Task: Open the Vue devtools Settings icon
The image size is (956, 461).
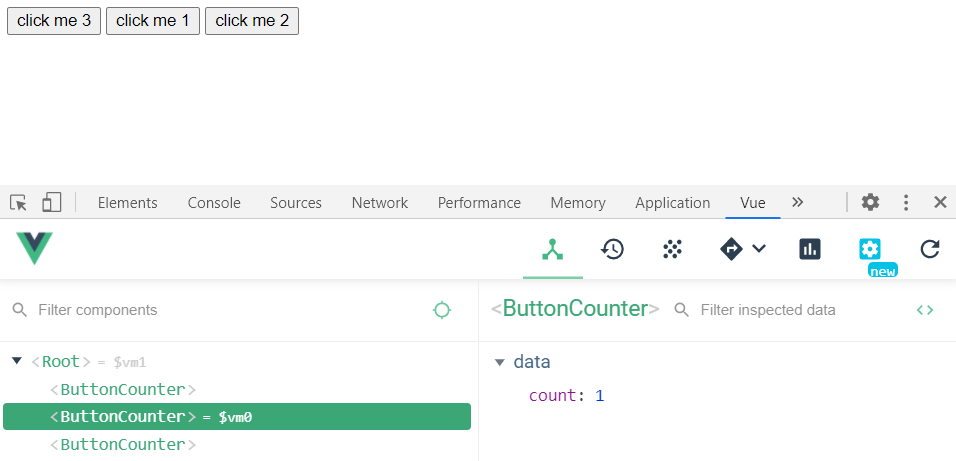Action: (870, 249)
